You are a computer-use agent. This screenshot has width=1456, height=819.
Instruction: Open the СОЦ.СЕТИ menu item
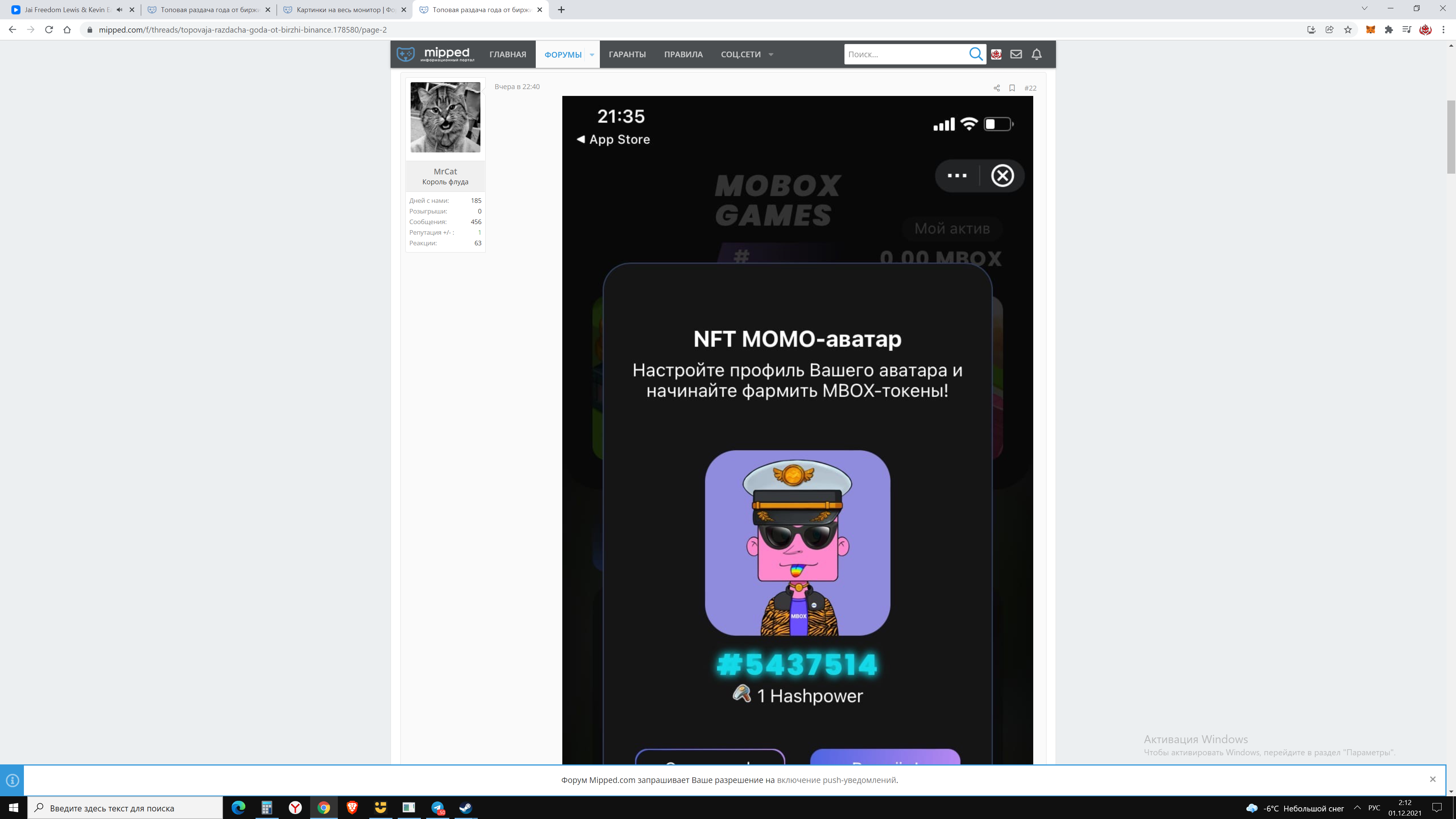(x=741, y=54)
